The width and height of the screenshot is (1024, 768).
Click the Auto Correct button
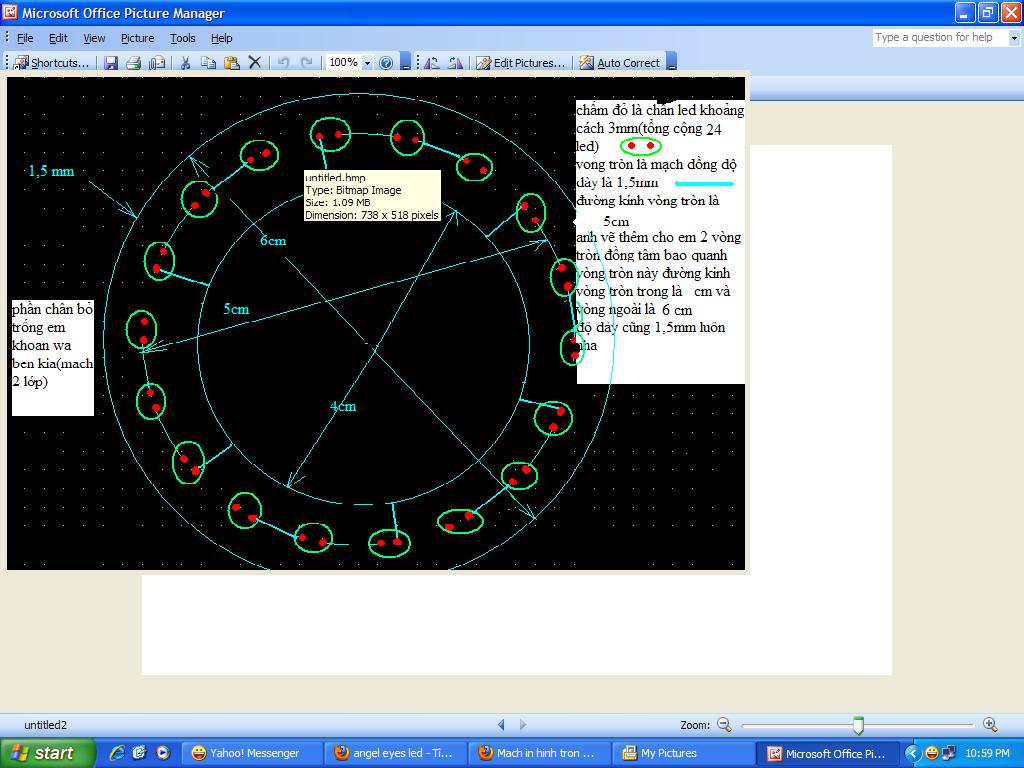point(619,63)
